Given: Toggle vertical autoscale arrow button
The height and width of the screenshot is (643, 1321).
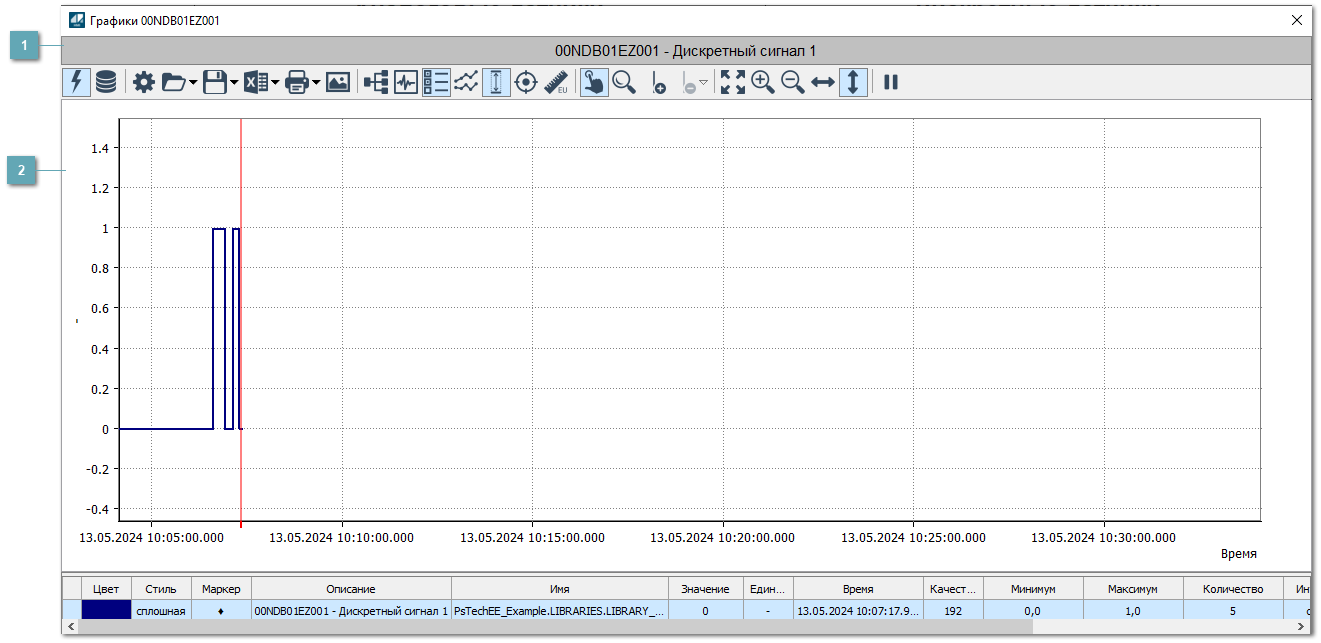Looking at the screenshot, I should tap(852, 83).
